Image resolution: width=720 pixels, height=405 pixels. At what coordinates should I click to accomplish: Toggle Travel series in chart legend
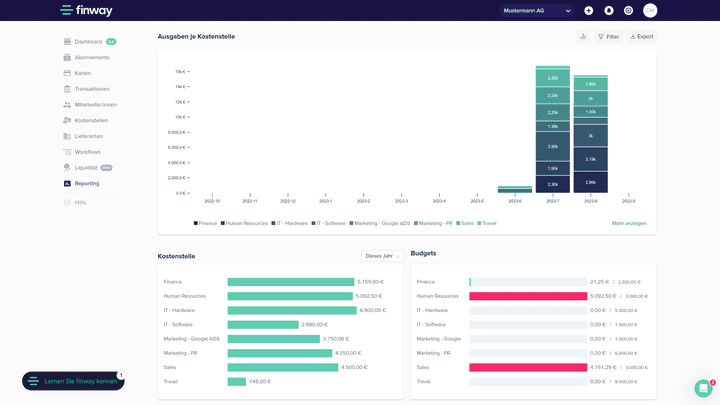click(487, 223)
